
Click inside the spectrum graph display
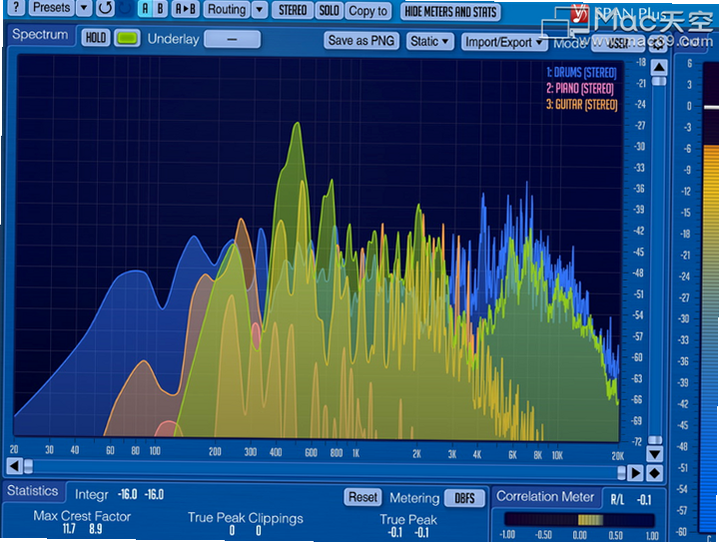tap(318, 247)
